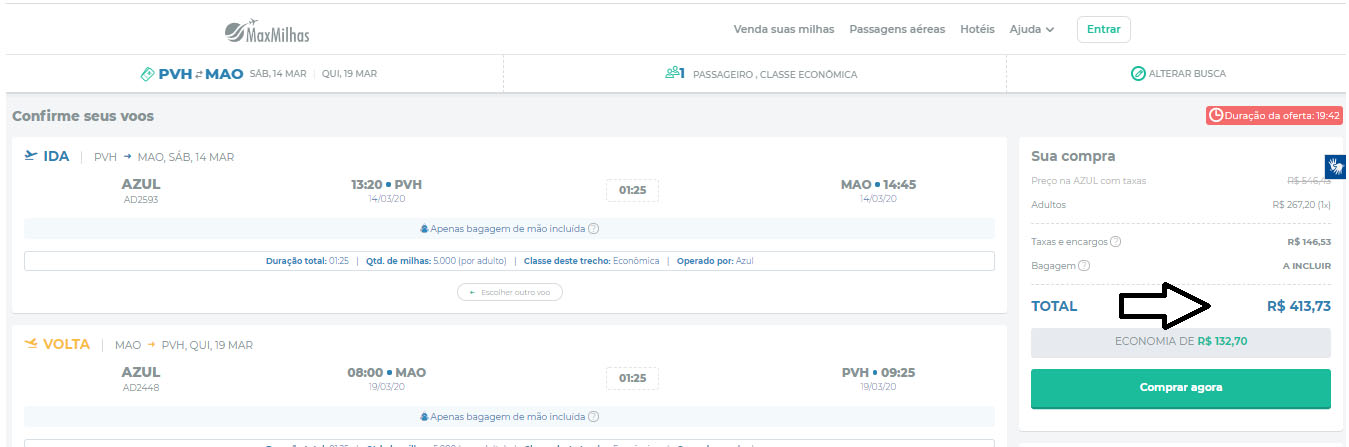Click the clock icon in offer timer

1216,116
